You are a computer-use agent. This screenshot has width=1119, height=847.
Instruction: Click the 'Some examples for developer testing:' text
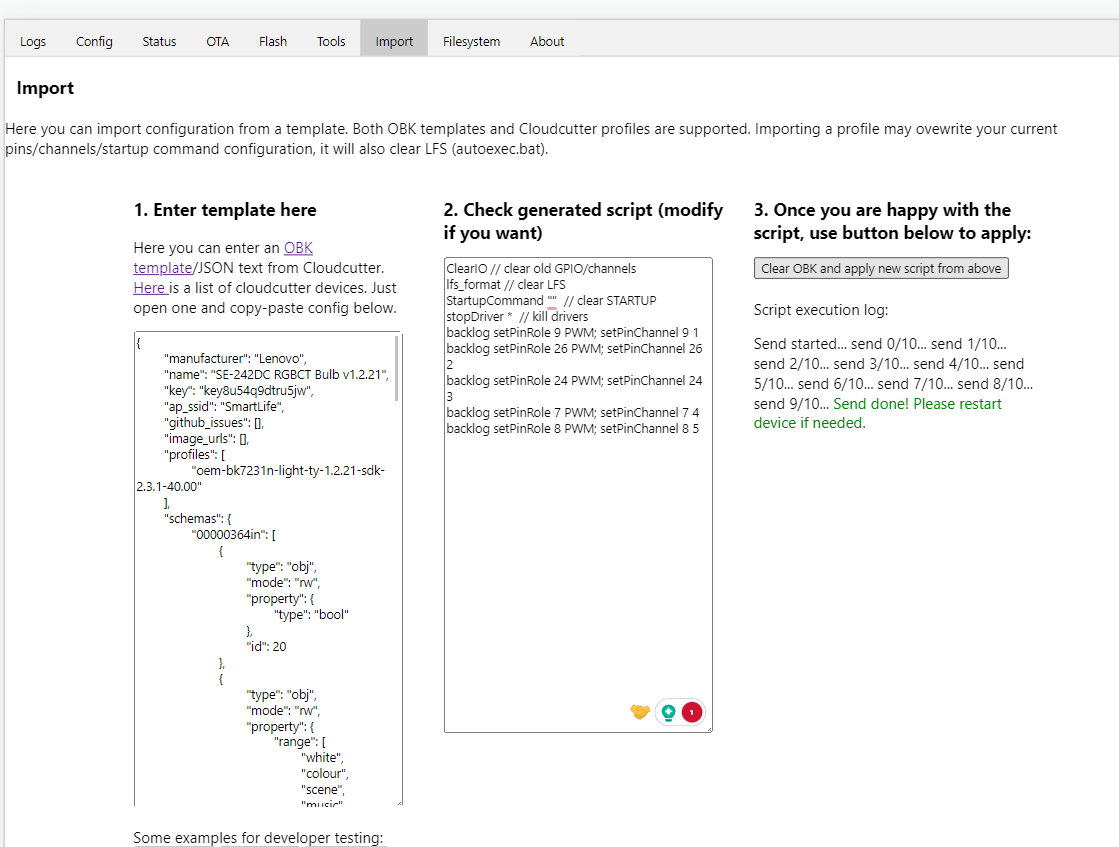(258, 838)
